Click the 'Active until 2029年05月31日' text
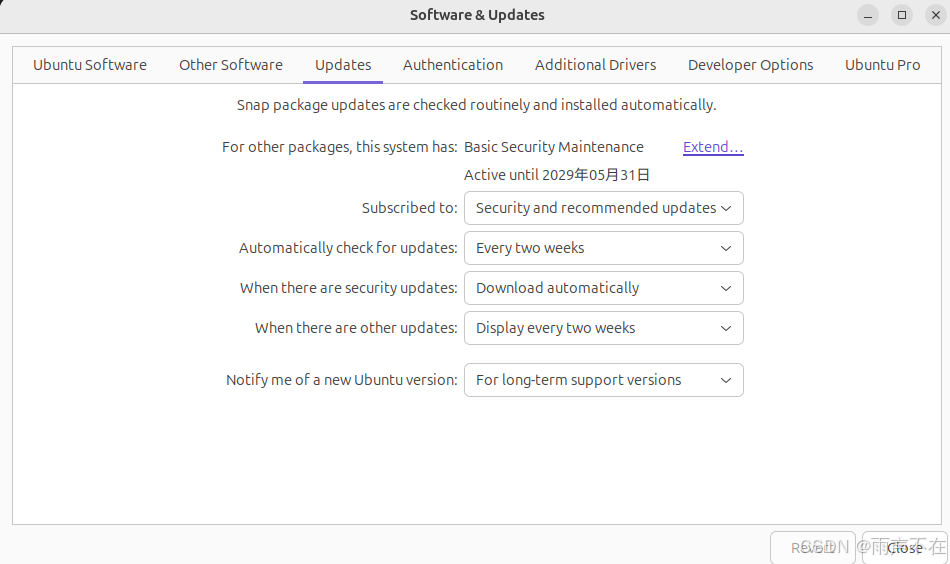Image resolution: width=950 pixels, height=564 pixels. [557, 175]
